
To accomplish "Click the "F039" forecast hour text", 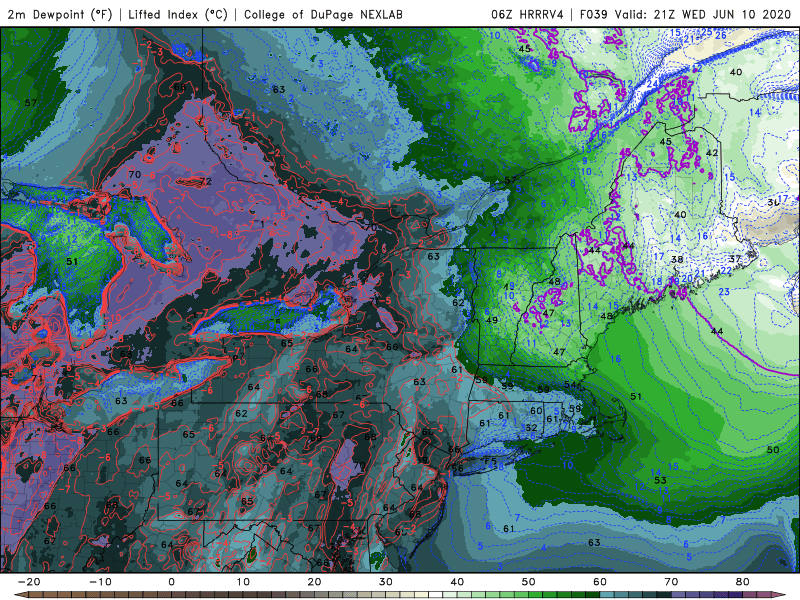I will [593, 14].
